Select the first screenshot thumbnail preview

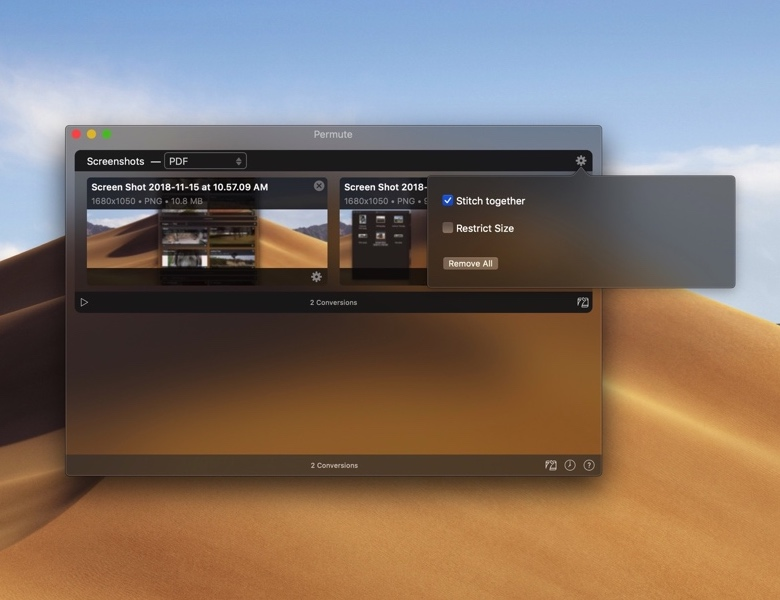point(207,238)
